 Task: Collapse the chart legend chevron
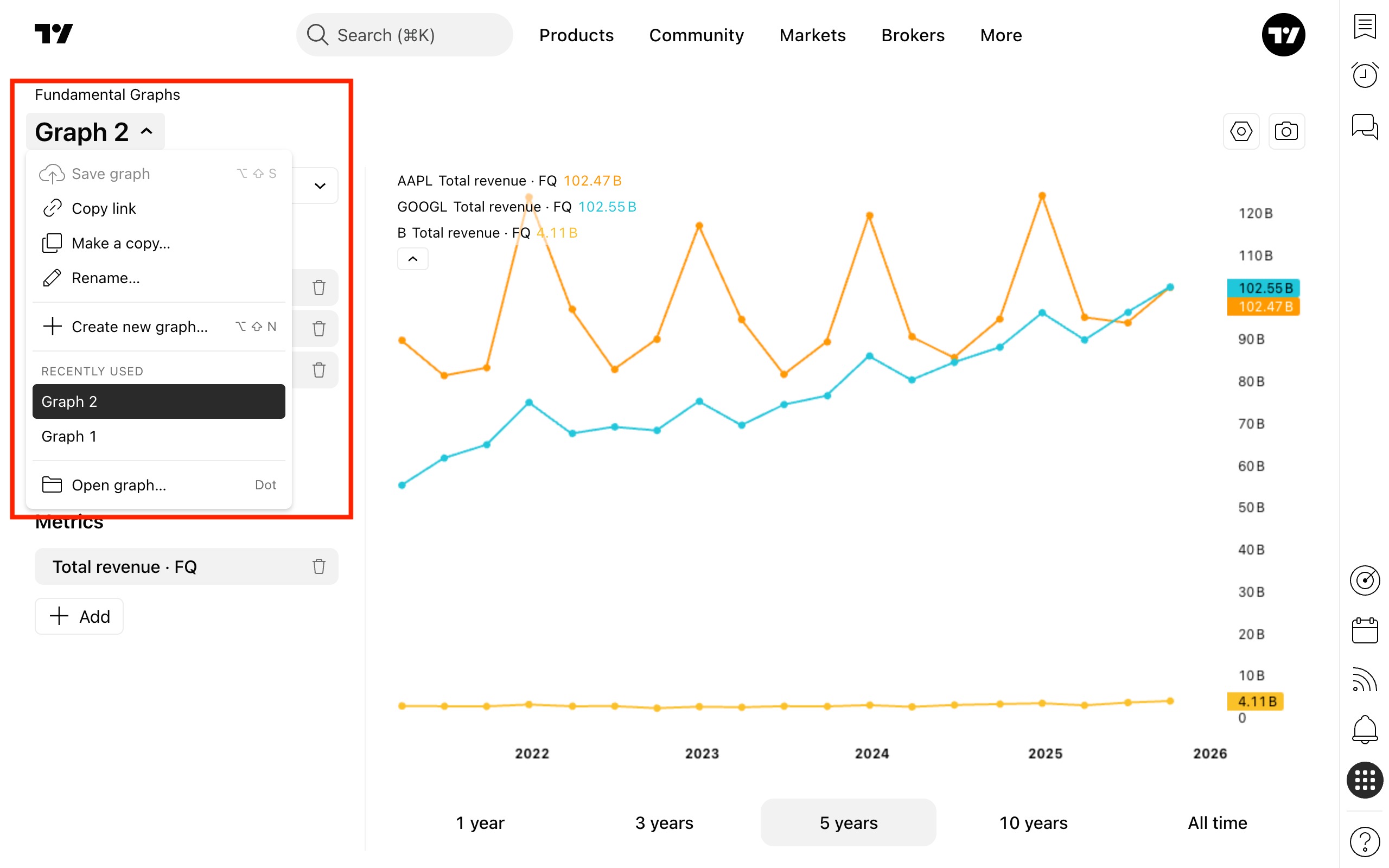pos(413,259)
